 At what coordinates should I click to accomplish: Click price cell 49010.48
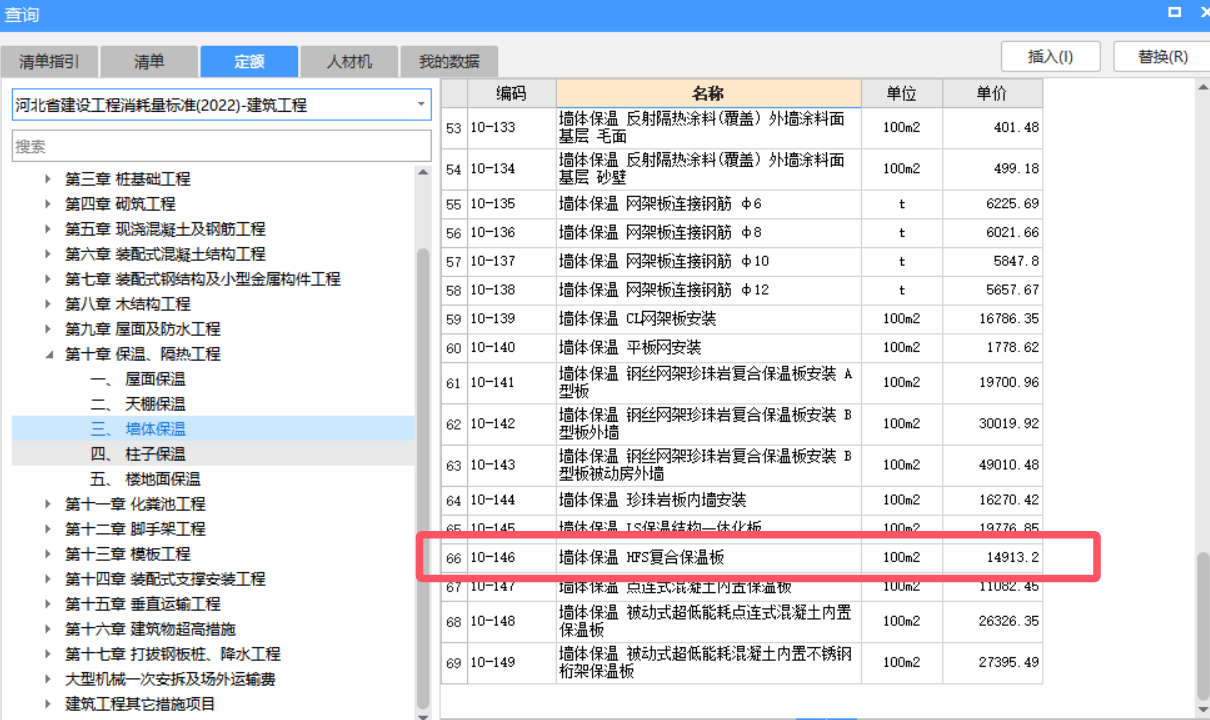992,465
